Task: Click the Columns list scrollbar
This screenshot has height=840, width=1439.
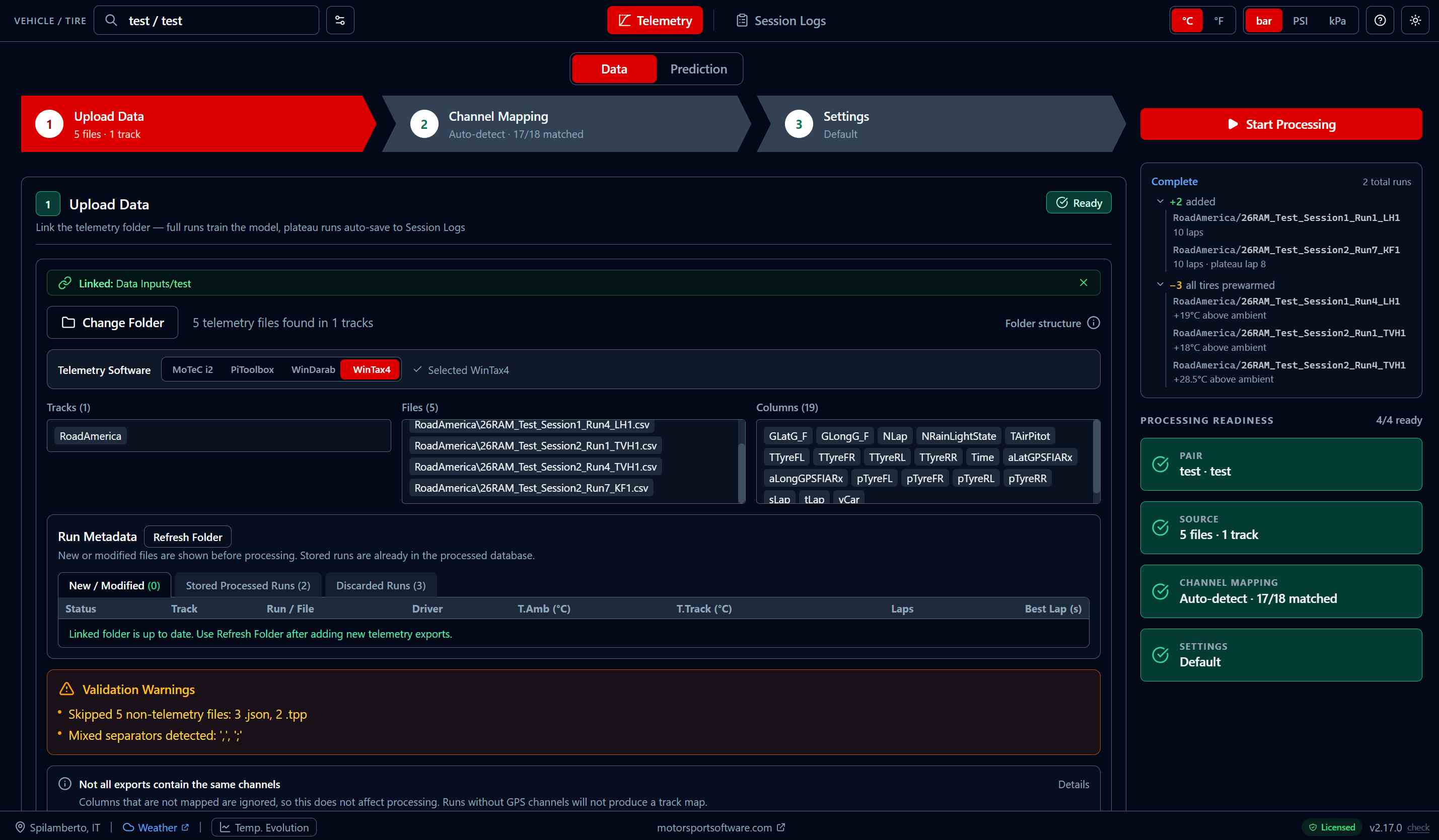Action: (x=1096, y=456)
